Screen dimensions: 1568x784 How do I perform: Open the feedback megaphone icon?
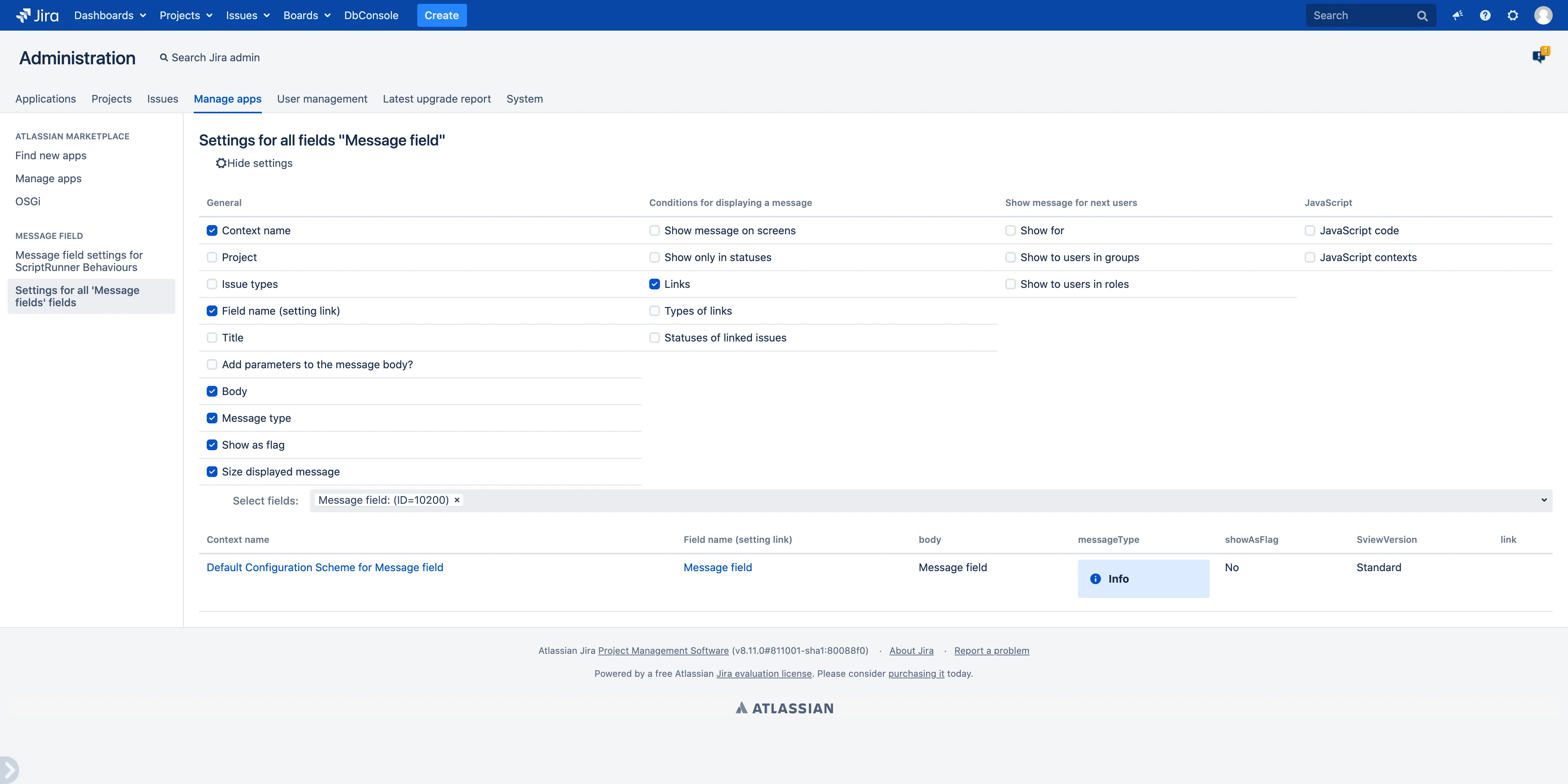(x=1457, y=15)
